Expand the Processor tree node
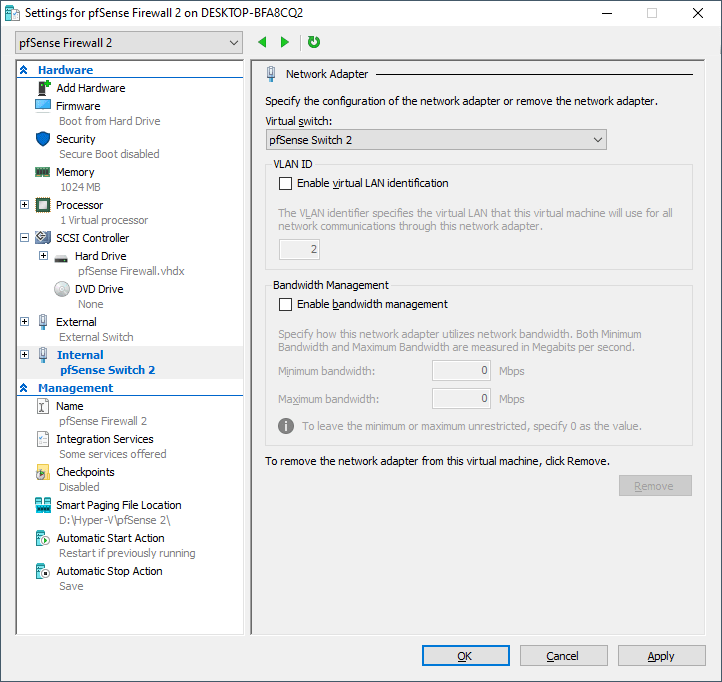 pos(25,205)
